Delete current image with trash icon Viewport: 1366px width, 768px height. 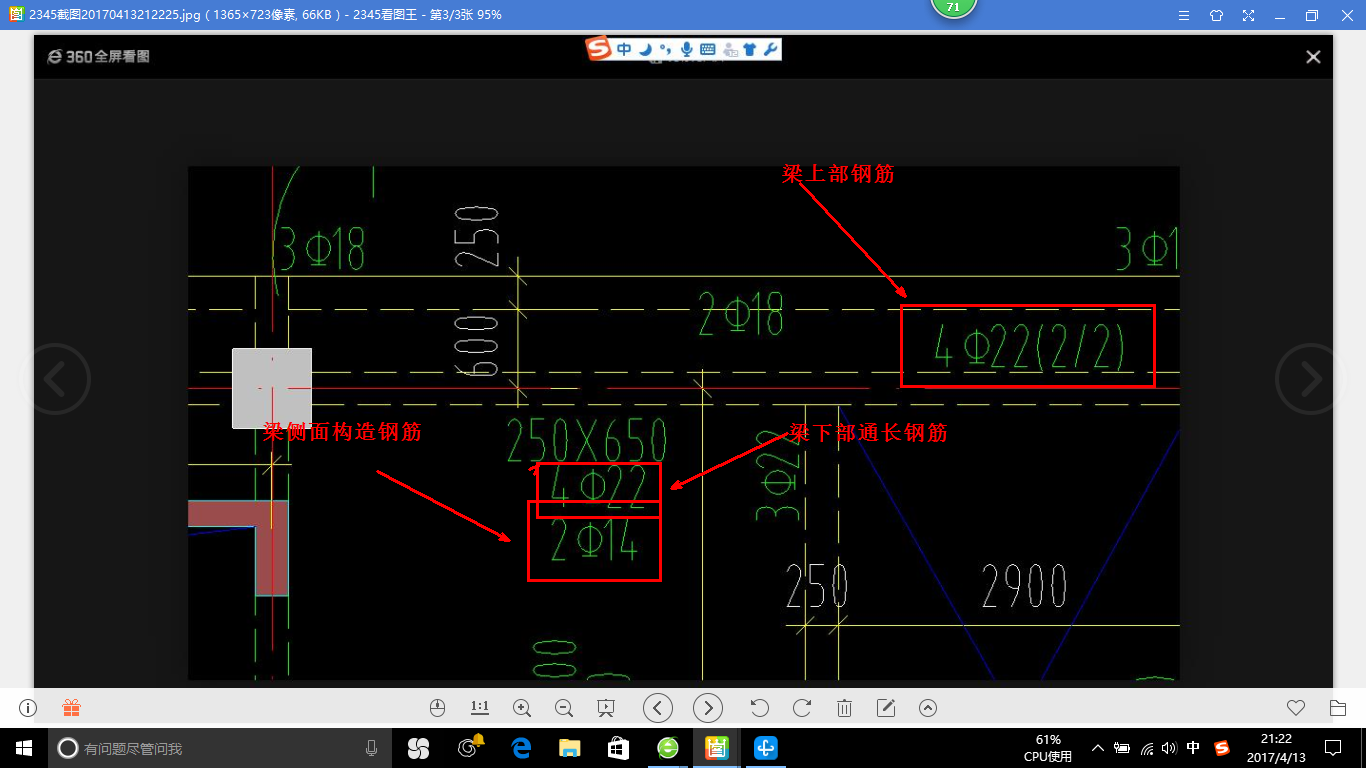tap(844, 708)
